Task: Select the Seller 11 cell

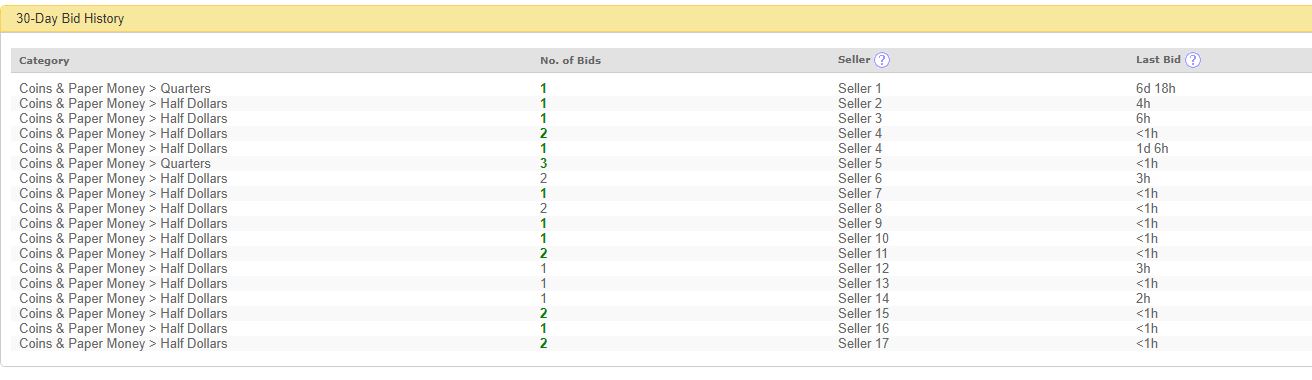Action: pyautogui.click(x=863, y=254)
